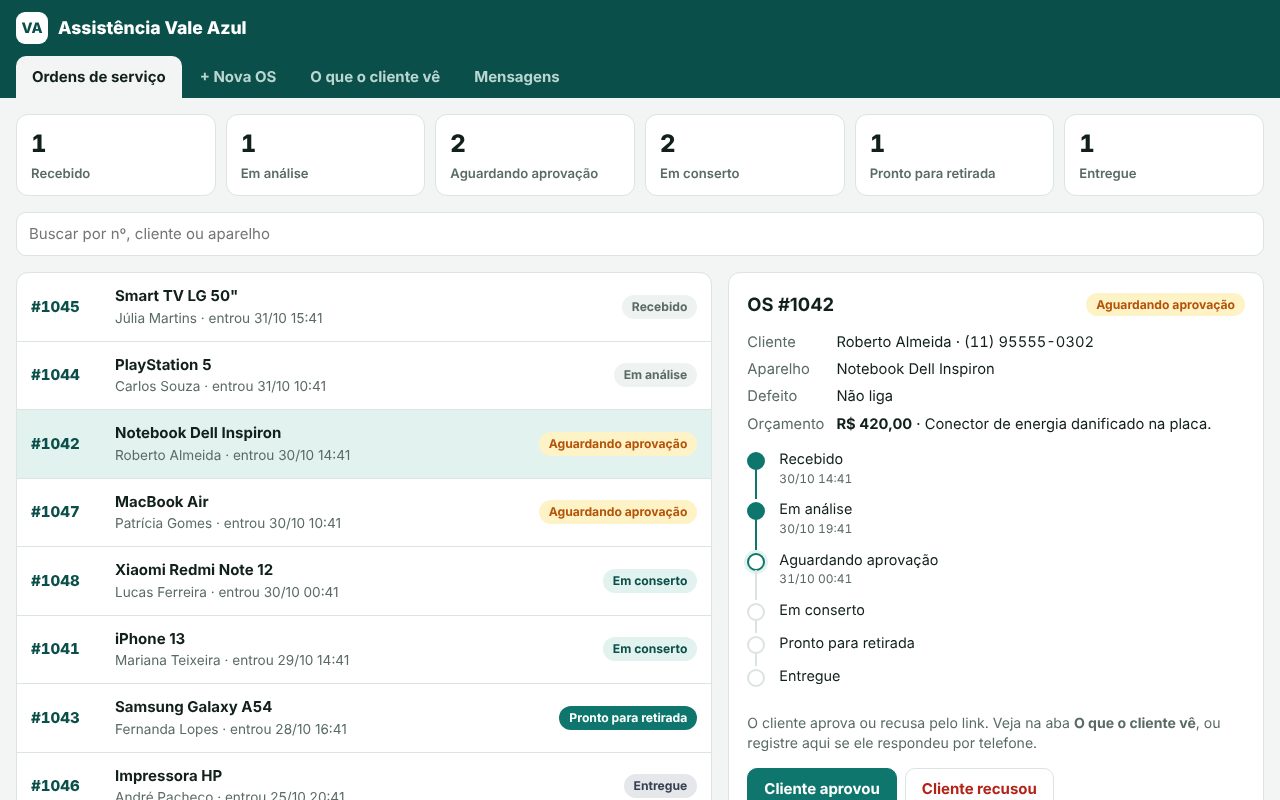
Task: Click the Pronto para retirada timeline marker
Action: point(756,645)
